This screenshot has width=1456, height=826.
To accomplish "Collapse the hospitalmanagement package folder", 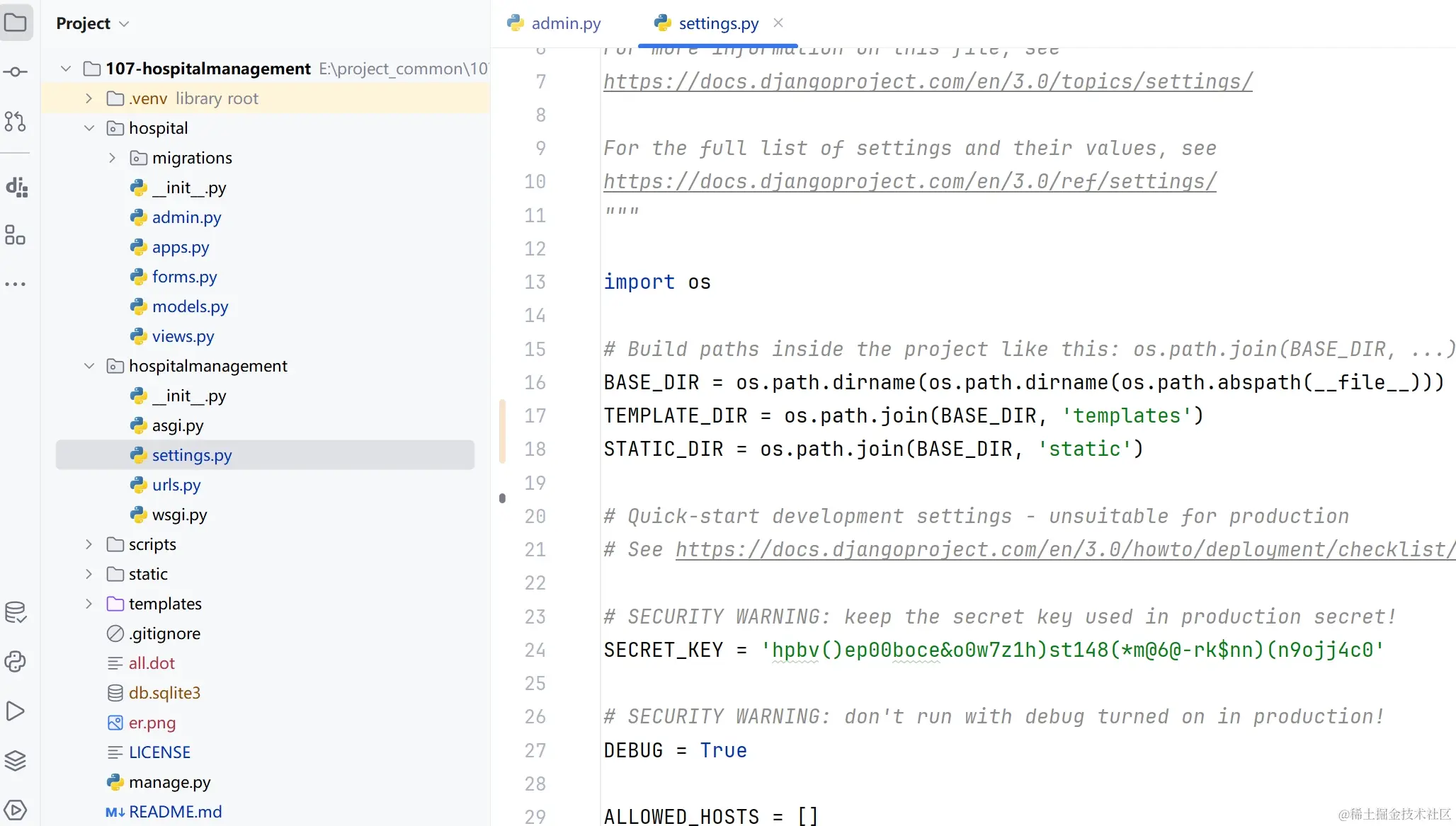I will (x=89, y=366).
